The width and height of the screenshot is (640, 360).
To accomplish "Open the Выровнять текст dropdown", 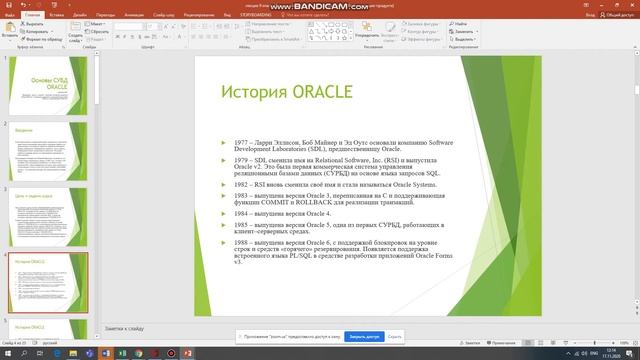I will click(x=265, y=31).
